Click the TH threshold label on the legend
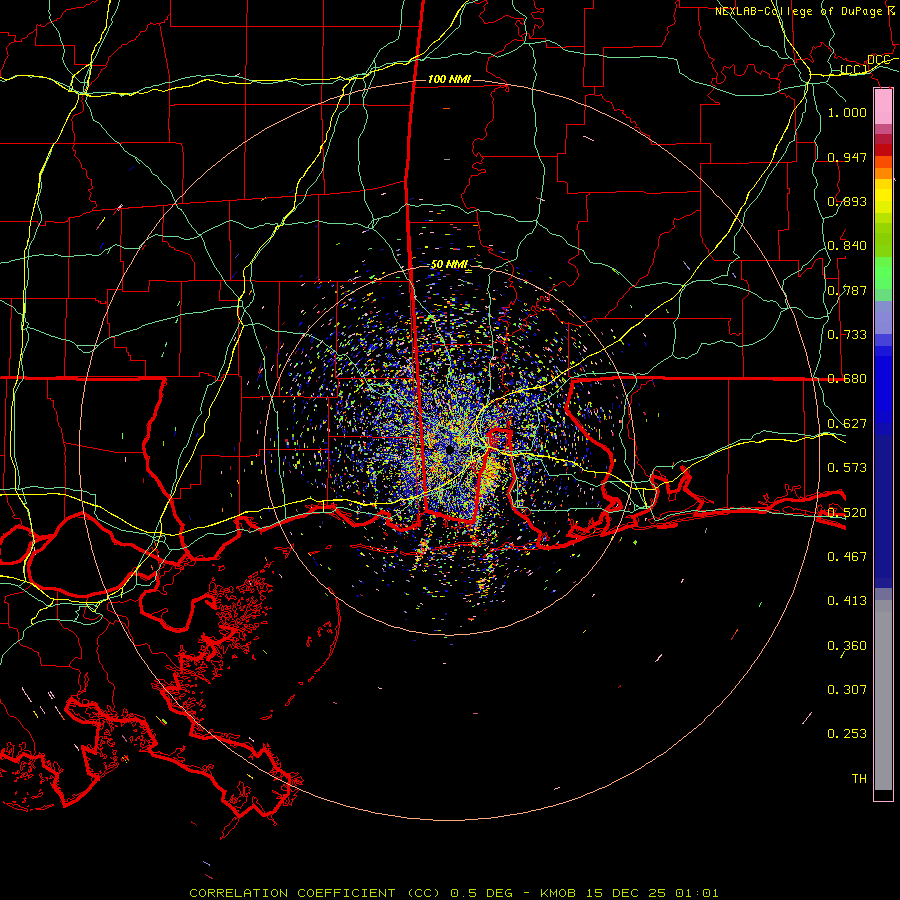This screenshot has width=900, height=900. point(859,779)
